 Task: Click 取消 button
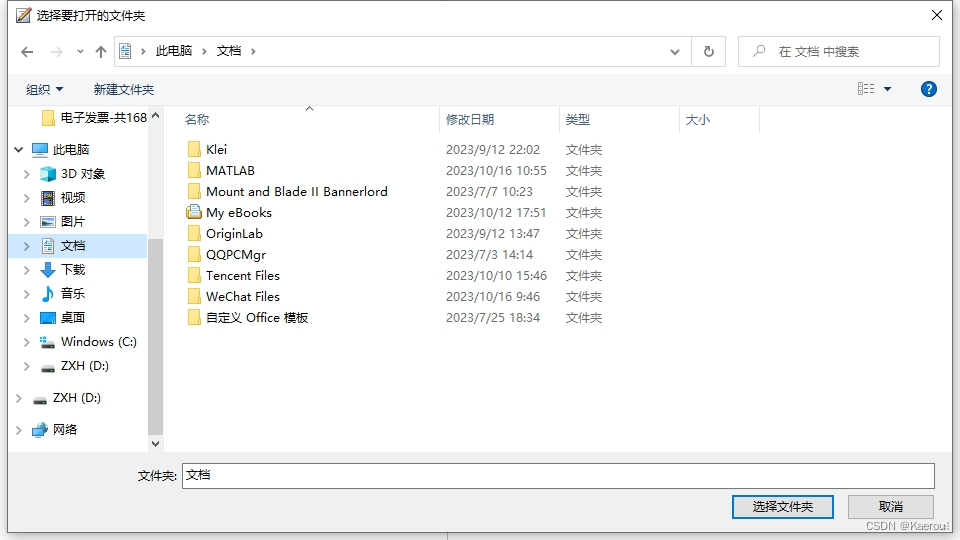(891, 507)
